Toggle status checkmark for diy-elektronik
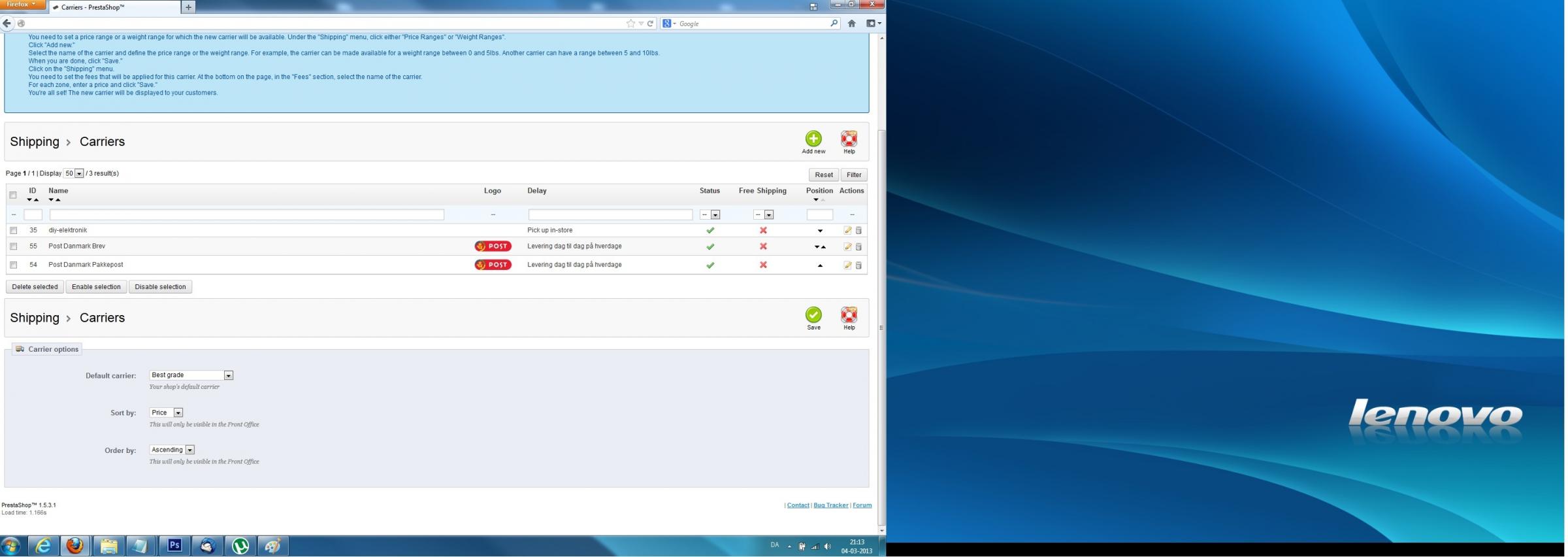The height and width of the screenshot is (557, 1568). (710, 230)
